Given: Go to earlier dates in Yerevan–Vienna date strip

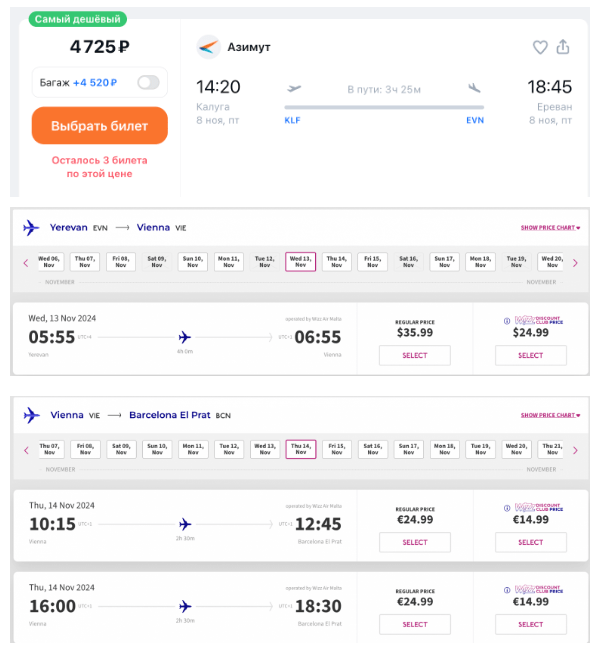Looking at the screenshot, I should pyautogui.click(x=26, y=263).
